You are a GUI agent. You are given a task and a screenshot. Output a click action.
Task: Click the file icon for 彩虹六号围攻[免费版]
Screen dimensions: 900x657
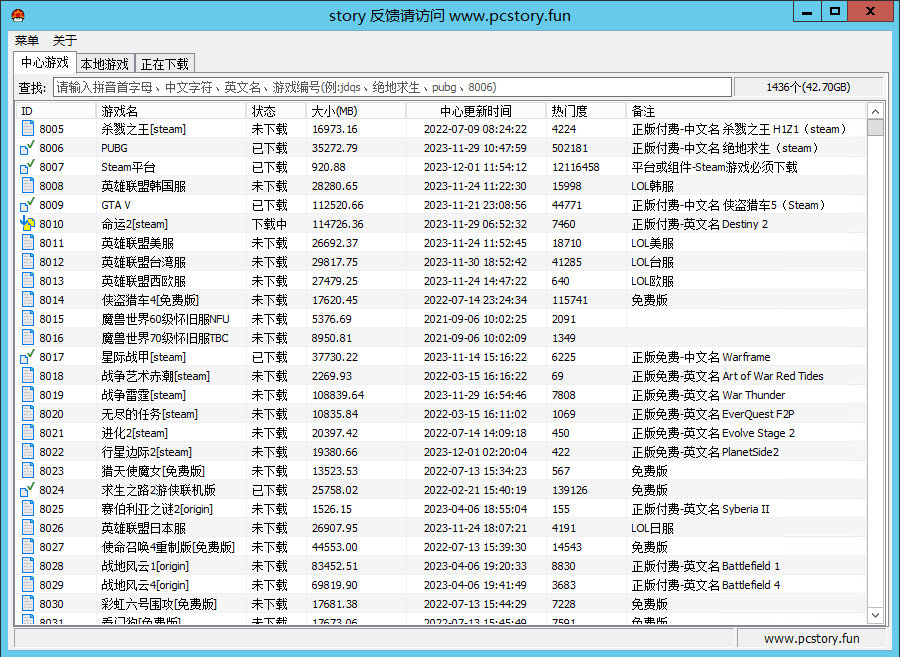[28, 603]
